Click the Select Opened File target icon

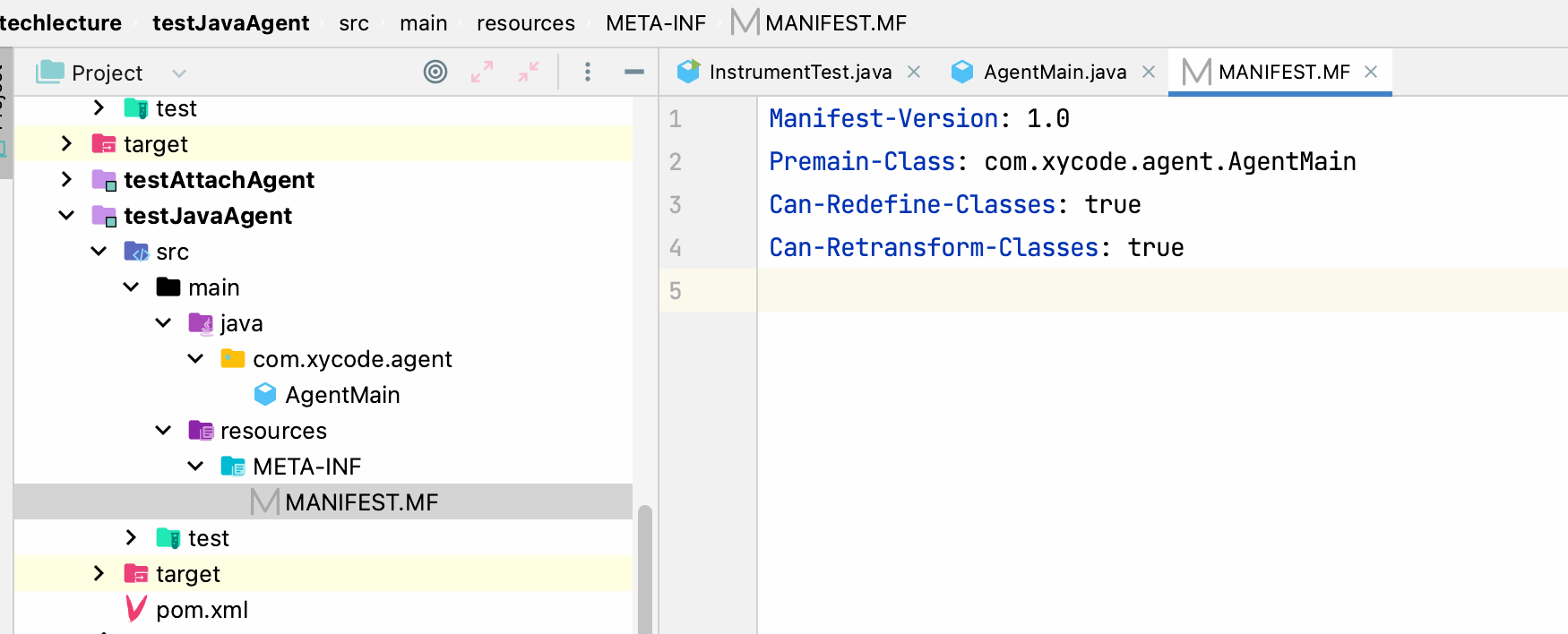[435, 72]
